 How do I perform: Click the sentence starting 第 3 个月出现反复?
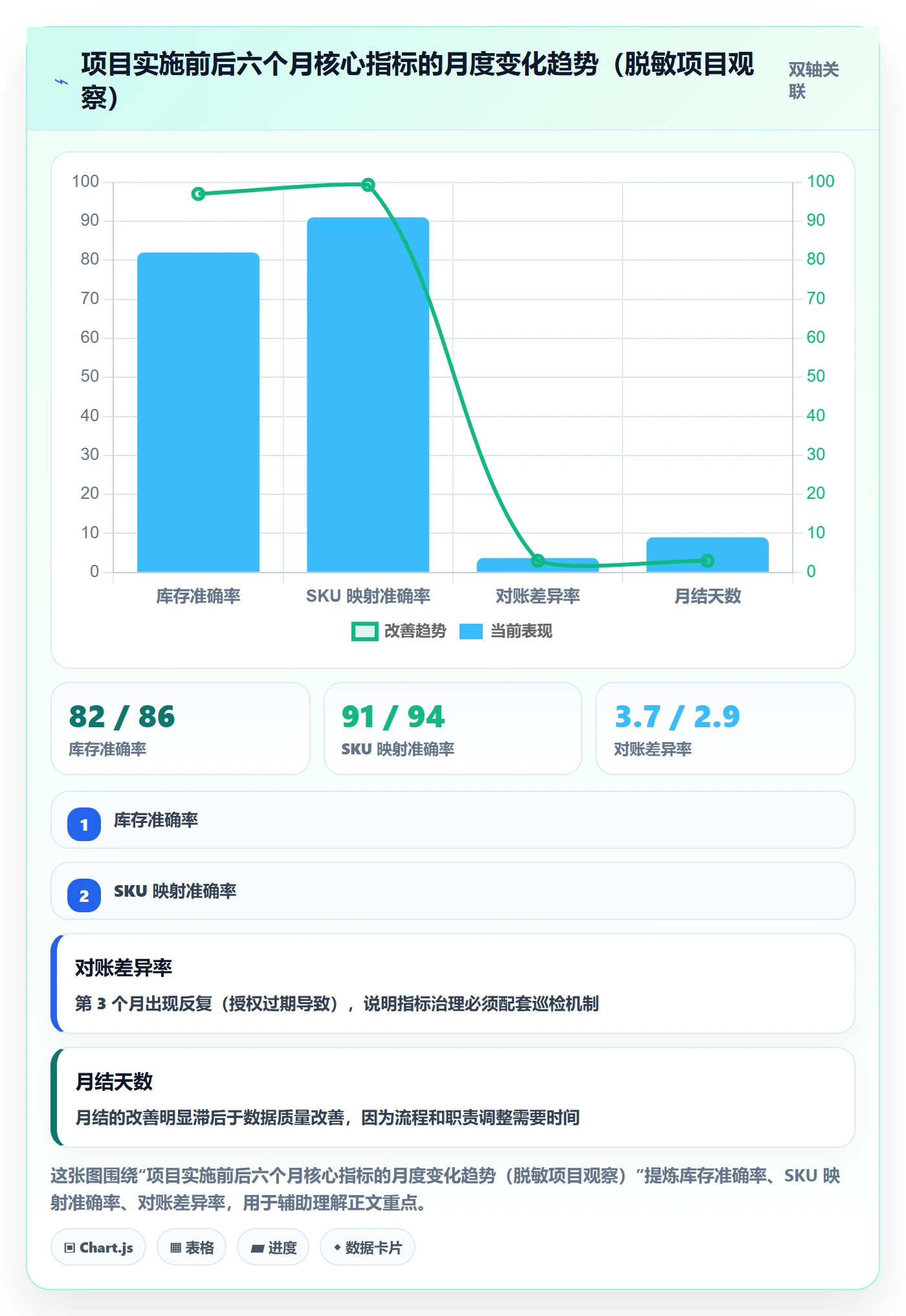tap(337, 1003)
